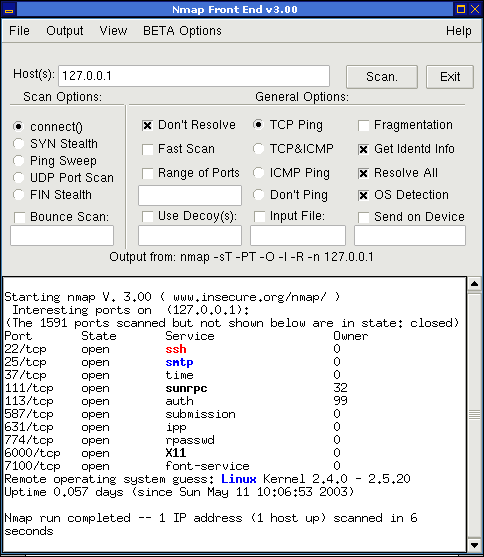Click owner value 99 for auth

click(340, 401)
